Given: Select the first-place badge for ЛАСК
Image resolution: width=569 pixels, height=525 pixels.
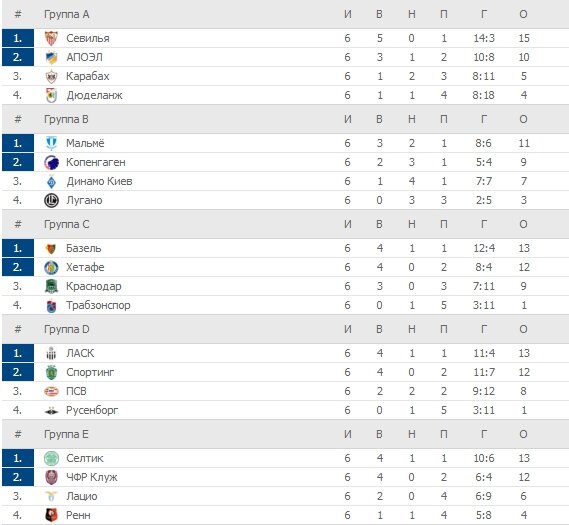Looking at the screenshot, I should [18, 353].
